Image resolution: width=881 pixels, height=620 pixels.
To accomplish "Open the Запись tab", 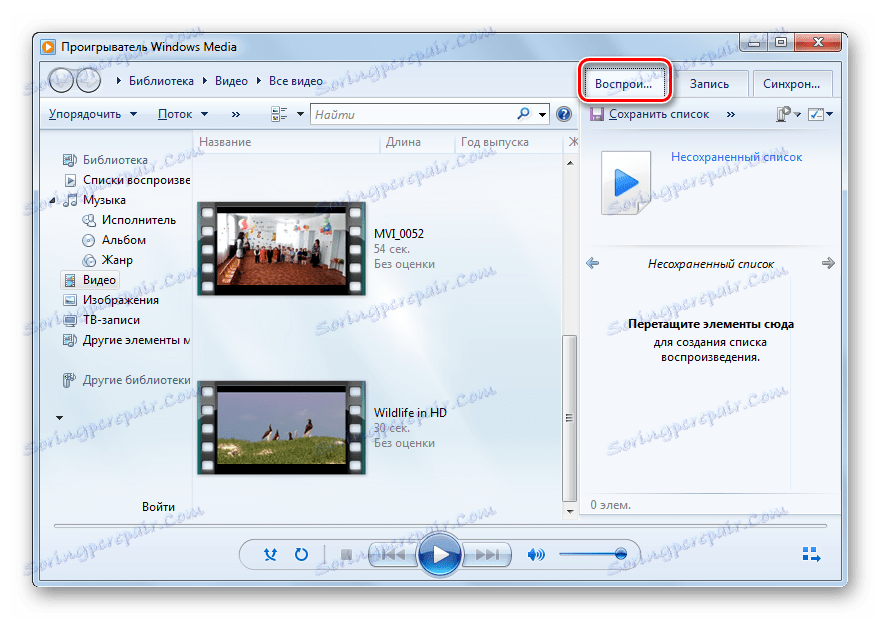I will [709, 84].
